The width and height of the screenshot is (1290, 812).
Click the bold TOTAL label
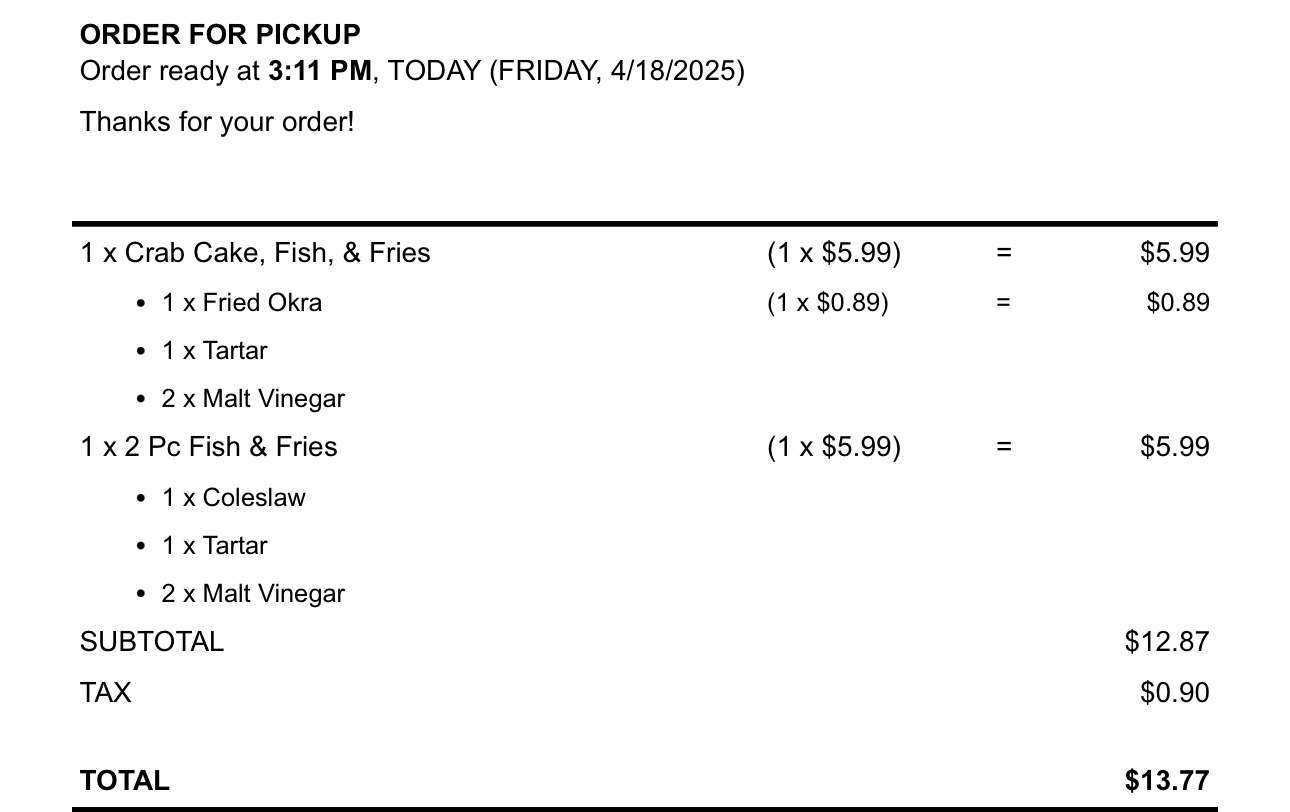(125, 781)
